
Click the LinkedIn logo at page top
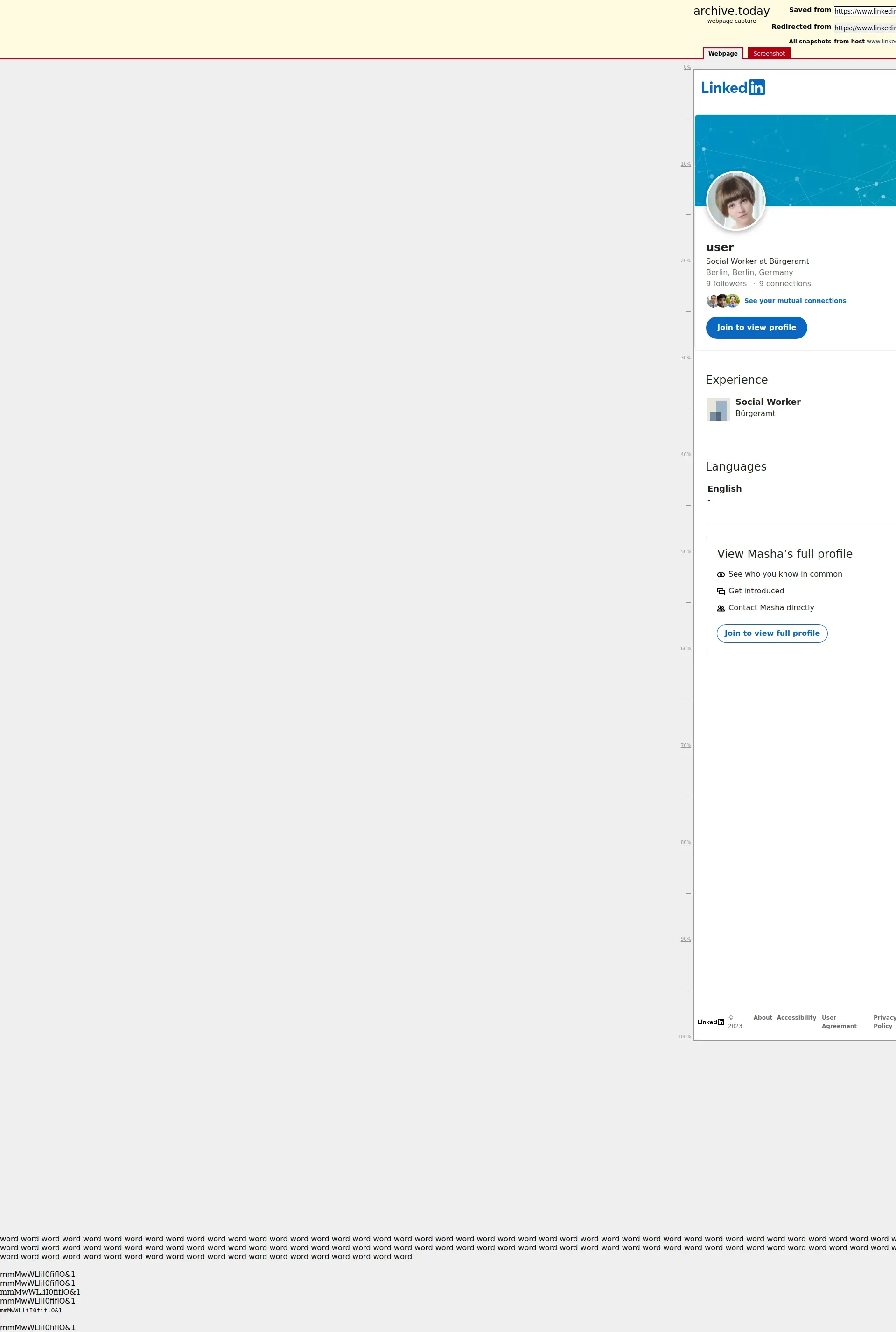click(733, 87)
